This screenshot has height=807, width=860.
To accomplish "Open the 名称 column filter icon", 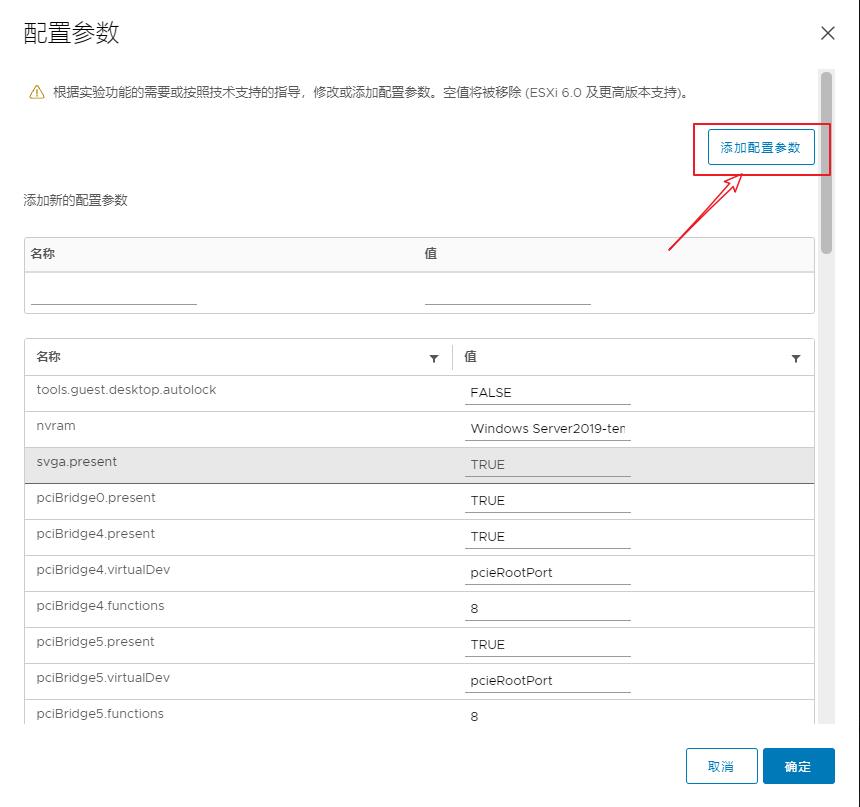I will 434,358.
